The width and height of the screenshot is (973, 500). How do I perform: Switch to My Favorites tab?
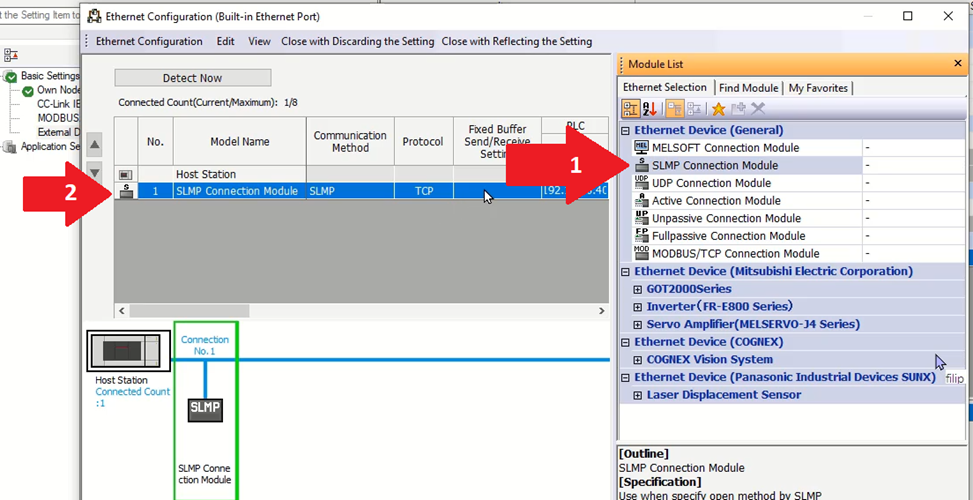tap(818, 88)
